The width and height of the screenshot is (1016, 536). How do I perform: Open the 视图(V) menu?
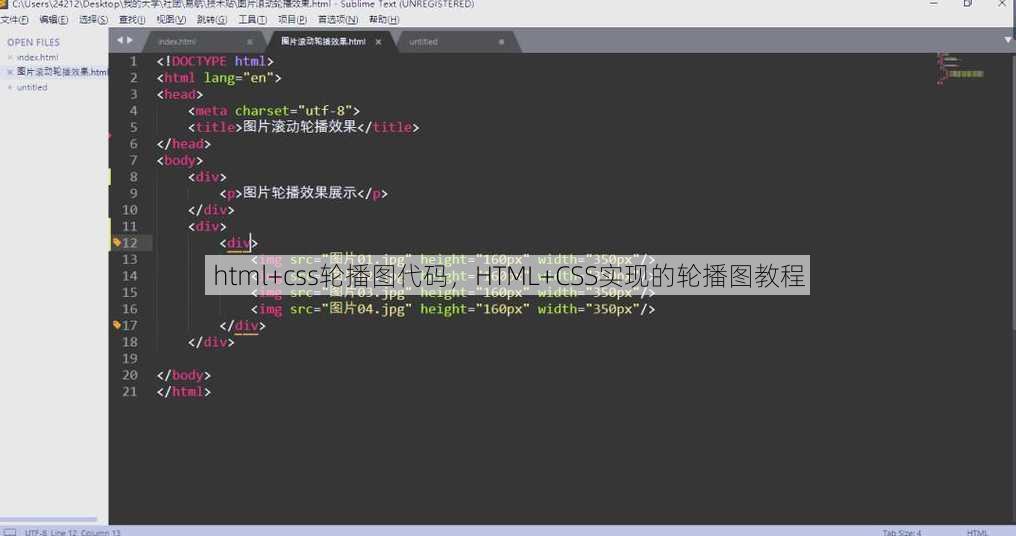[x=171, y=19]
